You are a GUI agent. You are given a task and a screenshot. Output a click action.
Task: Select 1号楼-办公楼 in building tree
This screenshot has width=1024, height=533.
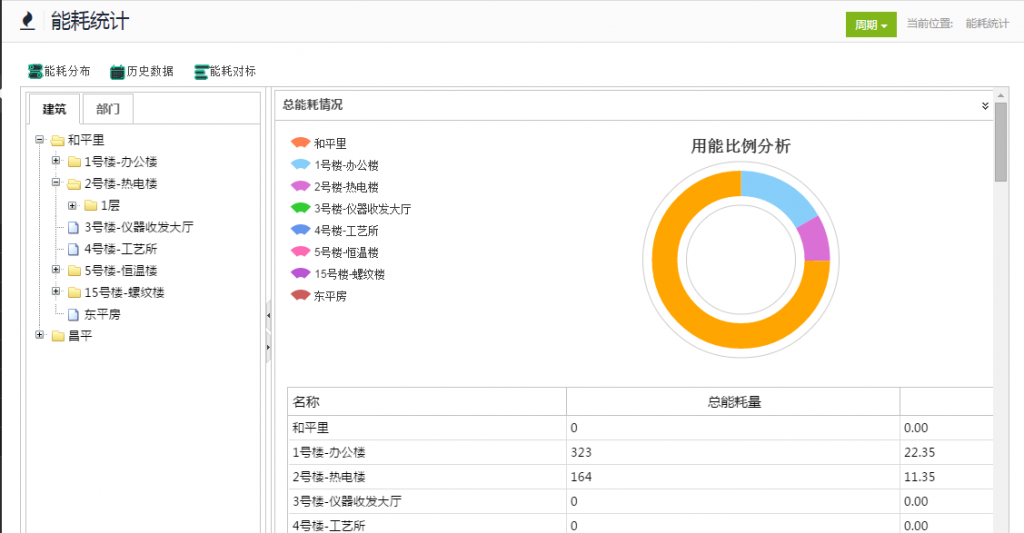coord(121,162)
